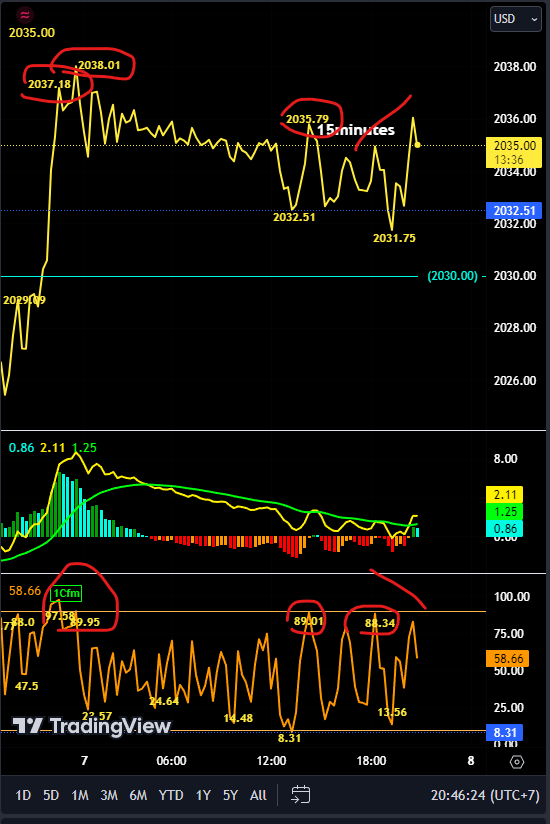Screen dimensions: 550x824
Task: Switch to 1M time range
Action: click(x=80, y=795)
